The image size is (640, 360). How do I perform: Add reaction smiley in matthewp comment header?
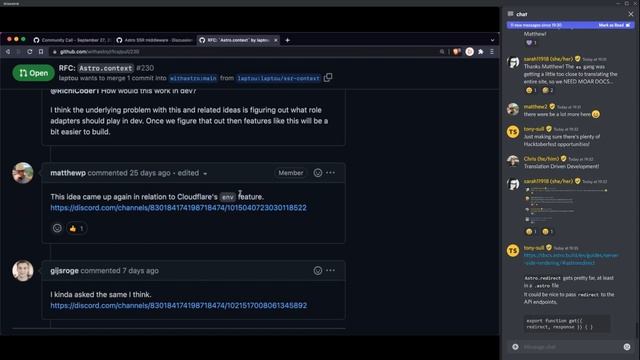click(x=318, y=173)
